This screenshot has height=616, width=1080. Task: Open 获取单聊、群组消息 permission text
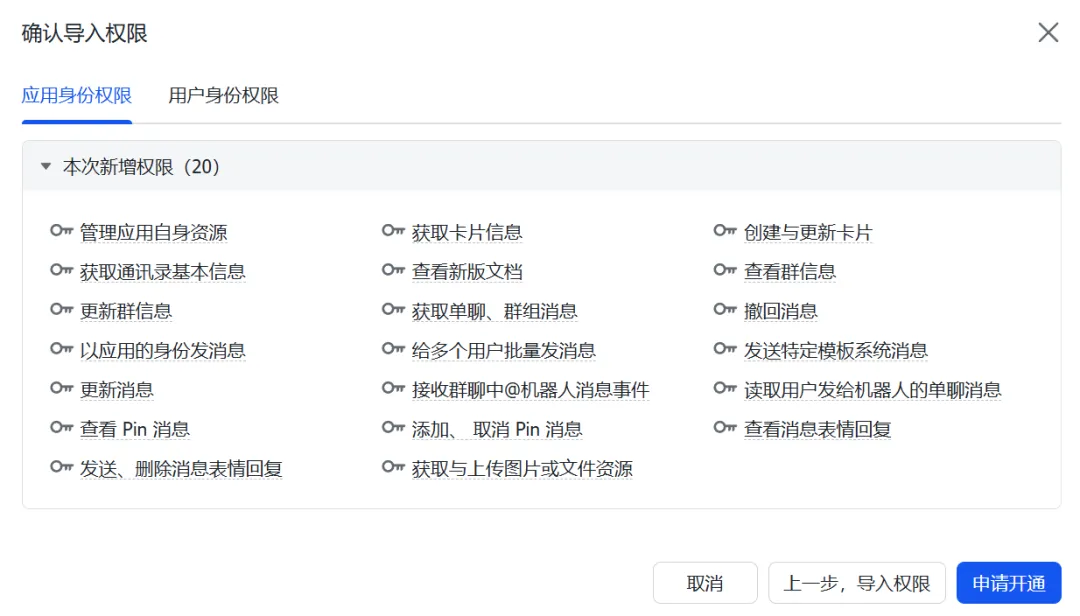point(495,311)
